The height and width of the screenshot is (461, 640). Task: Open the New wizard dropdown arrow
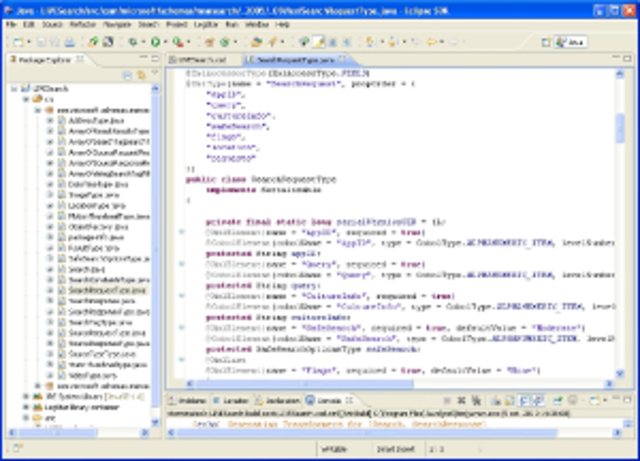(28, 42)
